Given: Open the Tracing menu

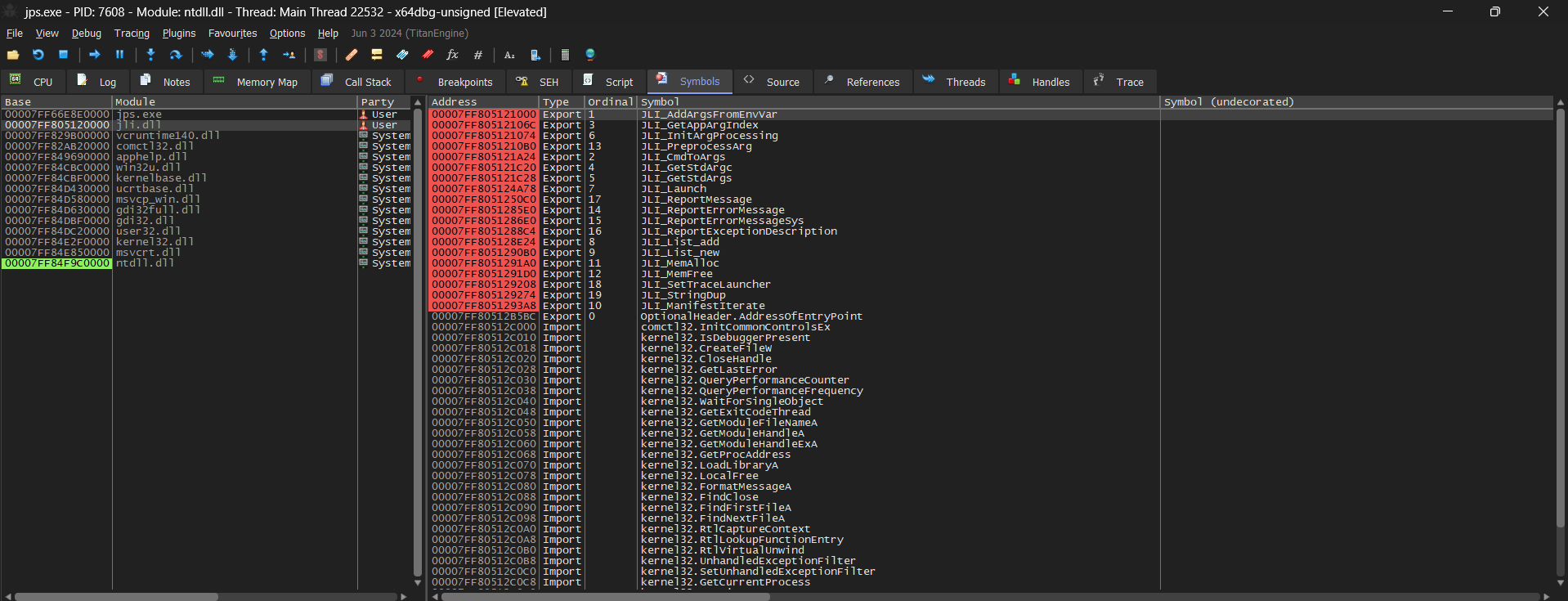Looking at the screenshot, I should [132, 34].
